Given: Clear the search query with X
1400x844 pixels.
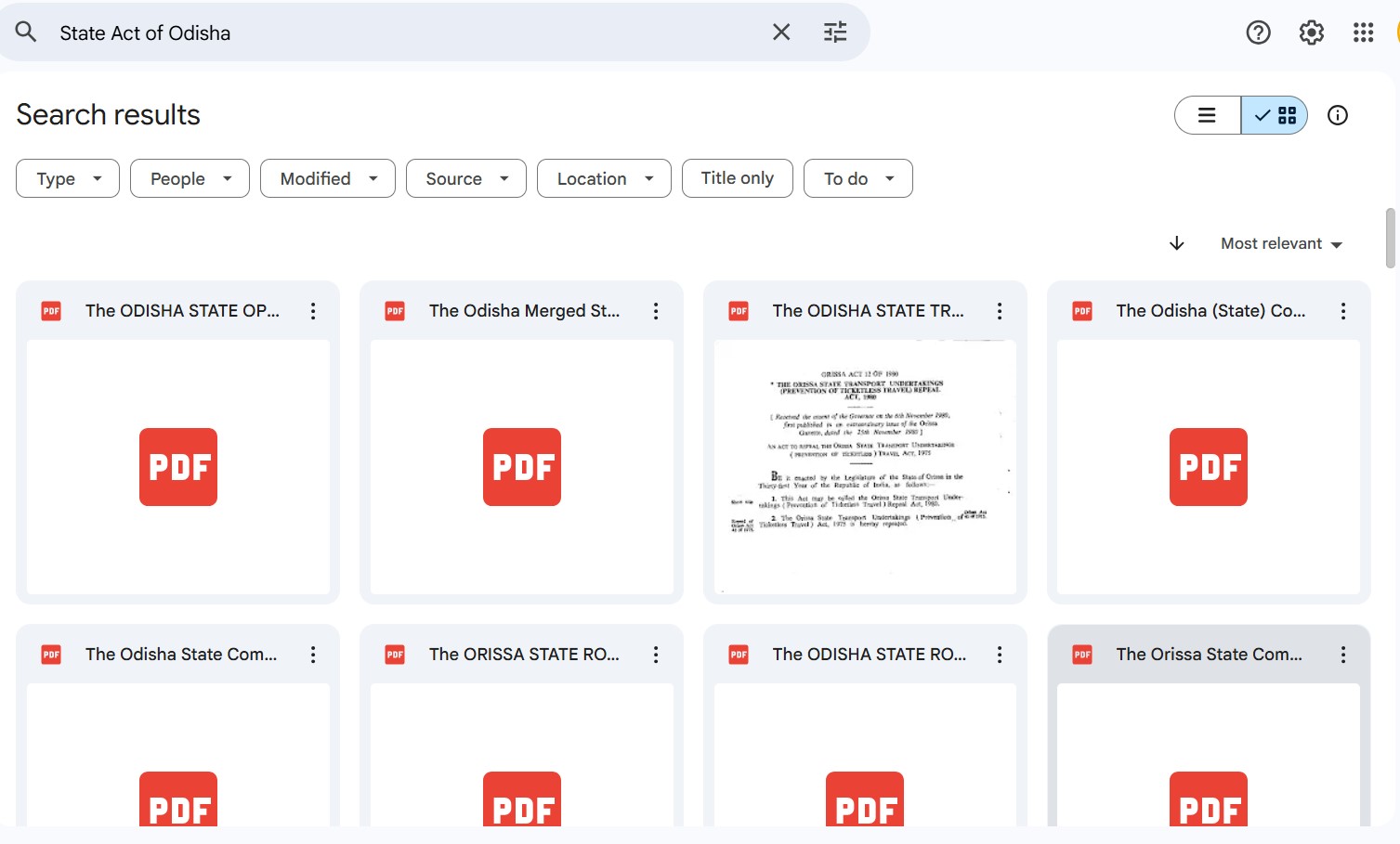Looking at the screenshot, I should coord(781,32).
